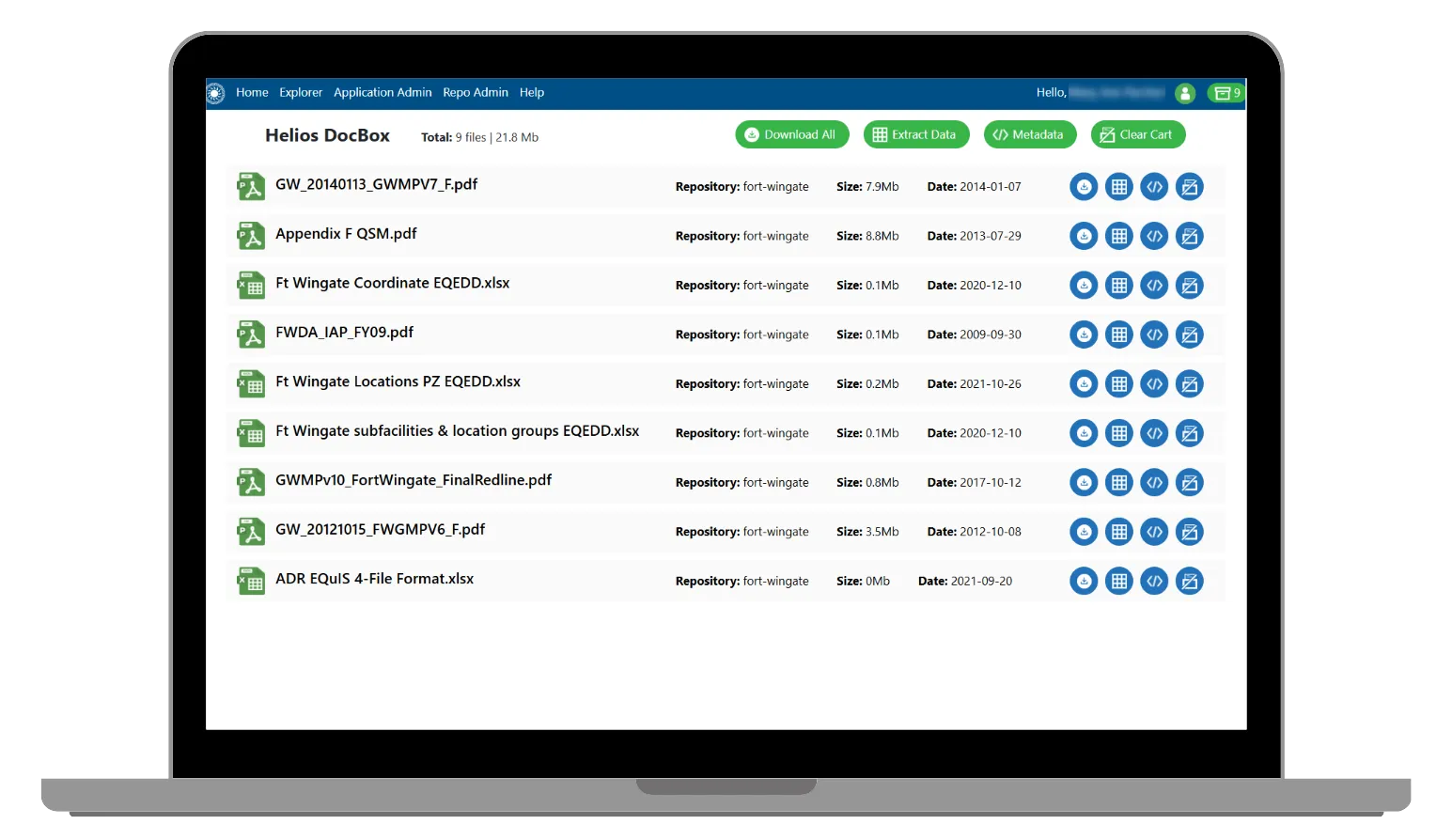Extract data from ADR EQuIS 4-File Format.xlsx
The image size is (1452, 840).
coord(1119,582)
